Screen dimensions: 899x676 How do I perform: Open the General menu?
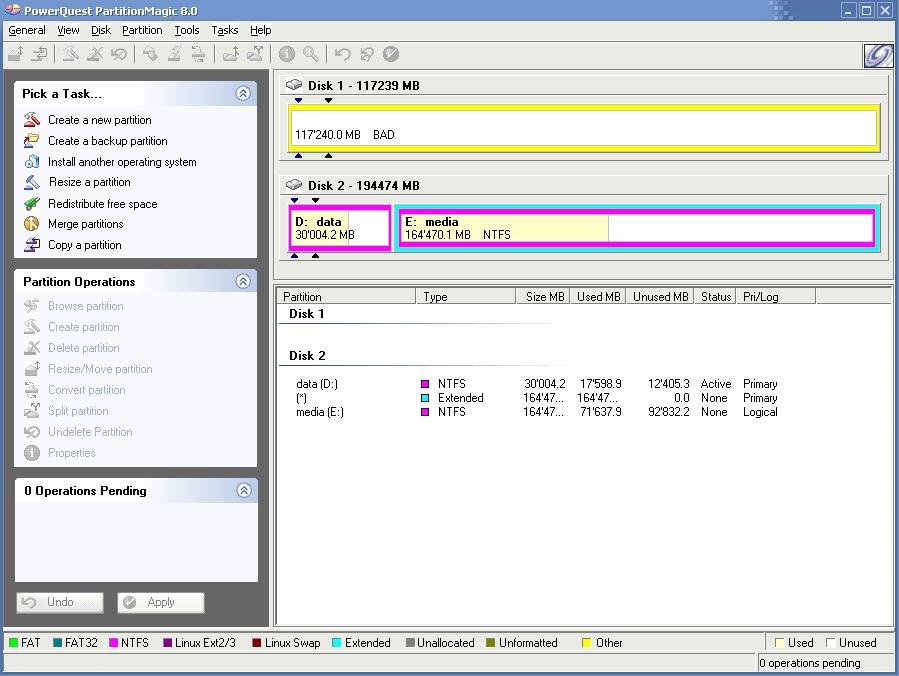26,30
